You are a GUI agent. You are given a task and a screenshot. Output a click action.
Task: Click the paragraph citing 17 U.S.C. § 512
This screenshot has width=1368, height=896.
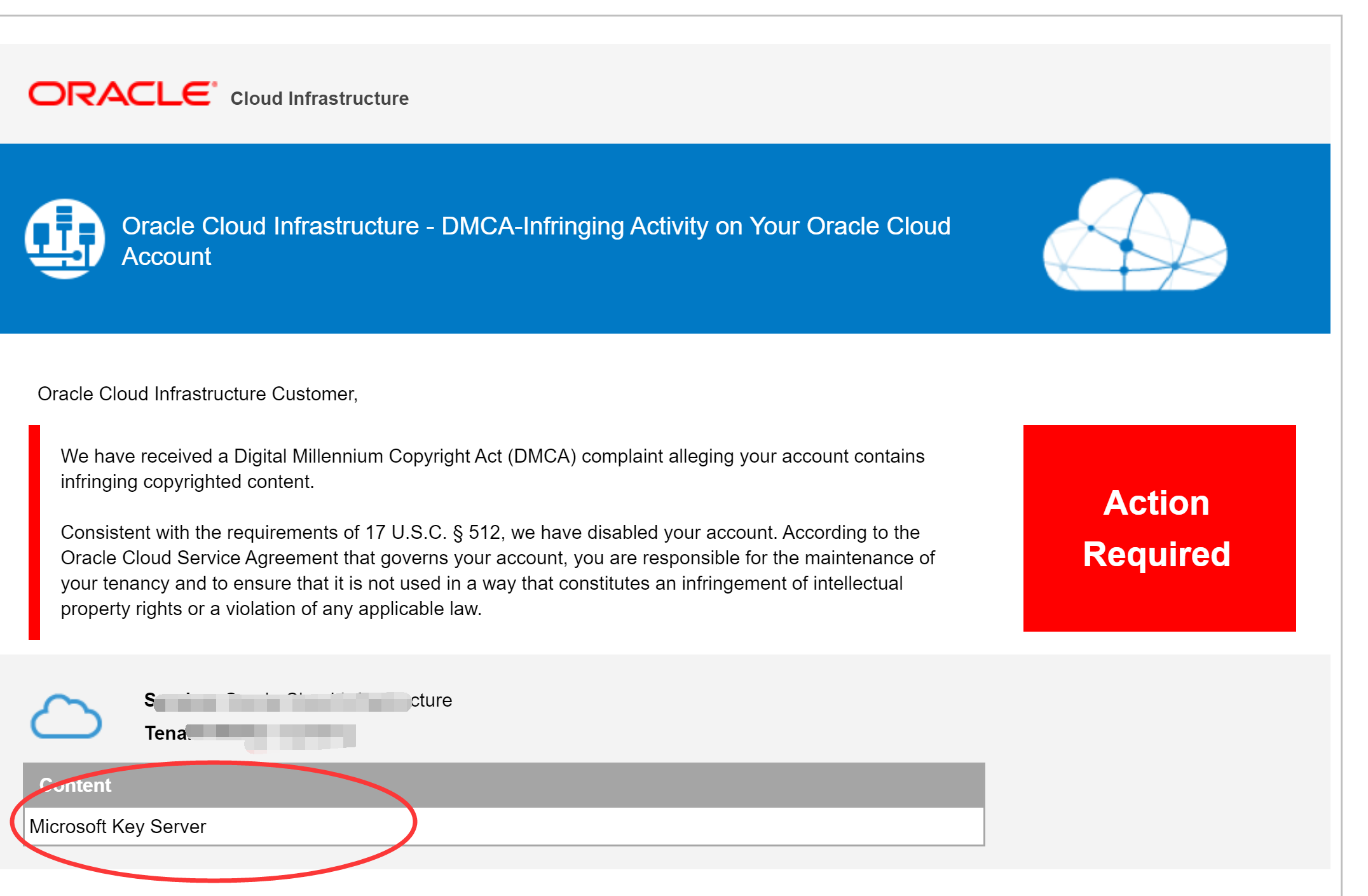(x=498, y=570)
